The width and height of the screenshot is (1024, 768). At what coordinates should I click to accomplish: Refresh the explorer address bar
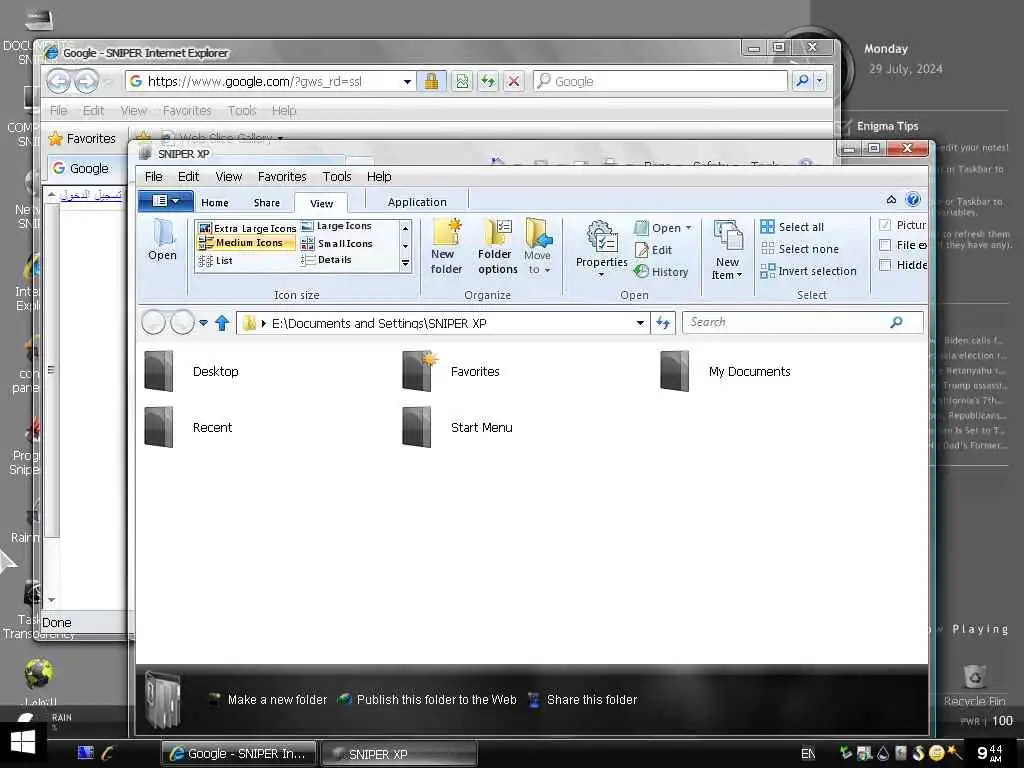tap(663, 323)
